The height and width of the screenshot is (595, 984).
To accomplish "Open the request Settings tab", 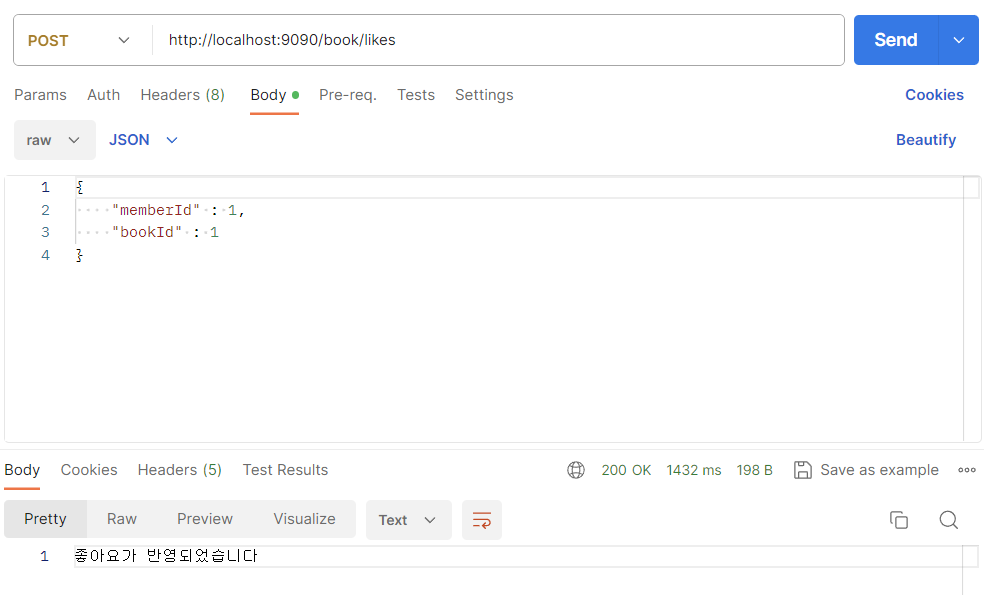I will [x=484, y=95].
